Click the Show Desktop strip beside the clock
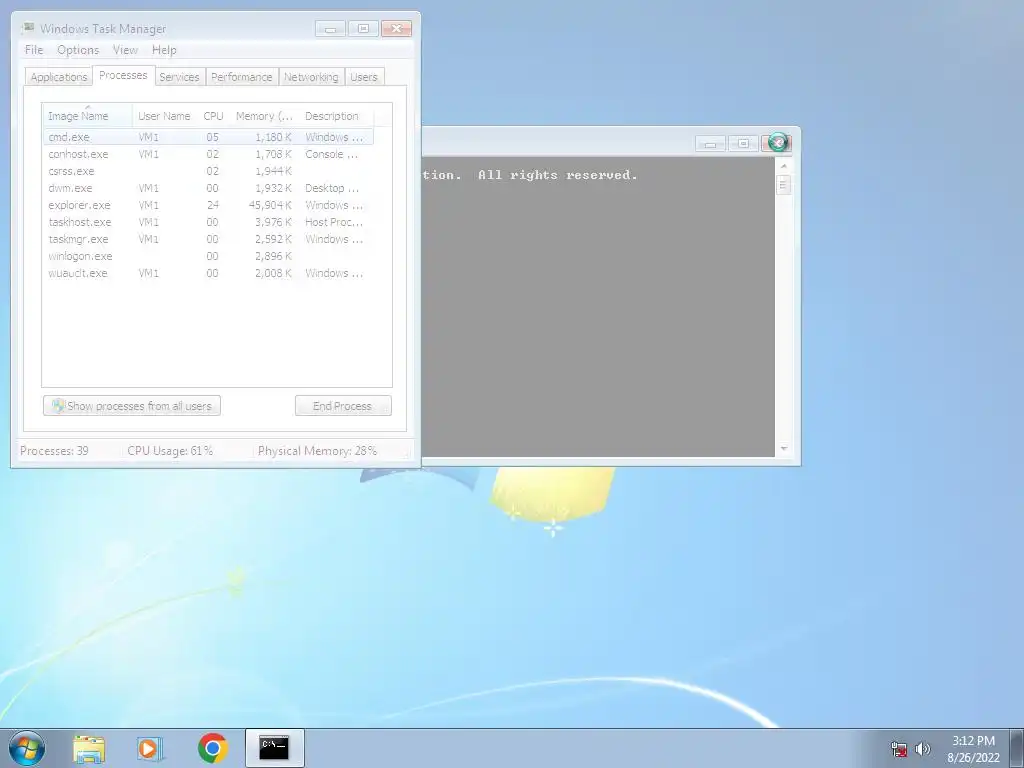Screen dimensions: 1024x768 1016,748
